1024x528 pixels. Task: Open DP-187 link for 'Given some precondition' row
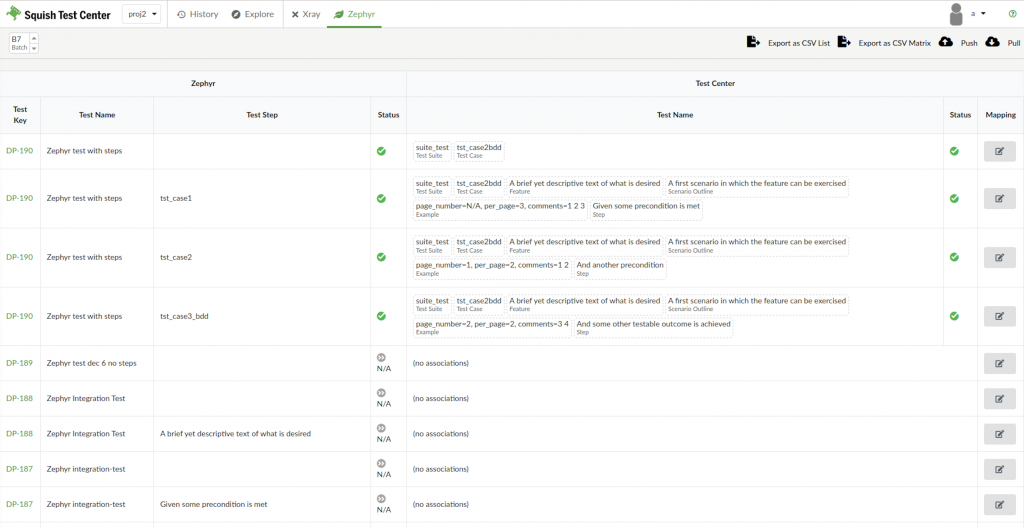point(20,504)
